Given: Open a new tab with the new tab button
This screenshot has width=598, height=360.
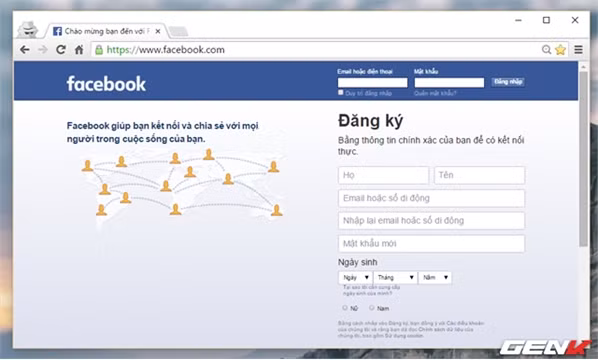Looking at the screenshot, I should (x=178, y=32).
